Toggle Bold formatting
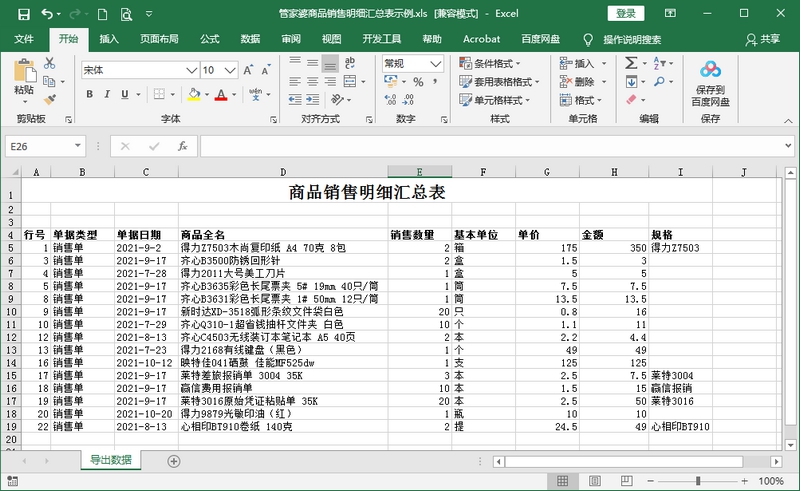 [x=90, y=94]
